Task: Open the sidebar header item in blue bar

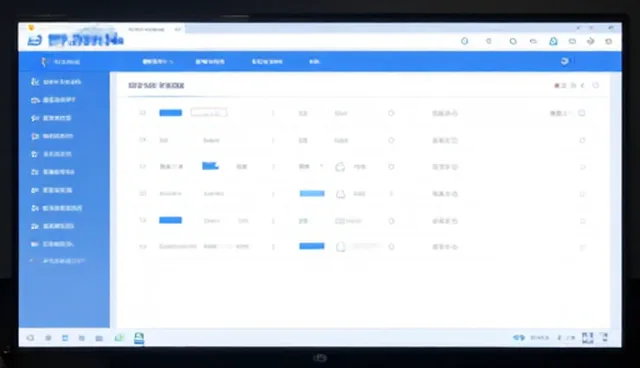Action: (61, 62)
